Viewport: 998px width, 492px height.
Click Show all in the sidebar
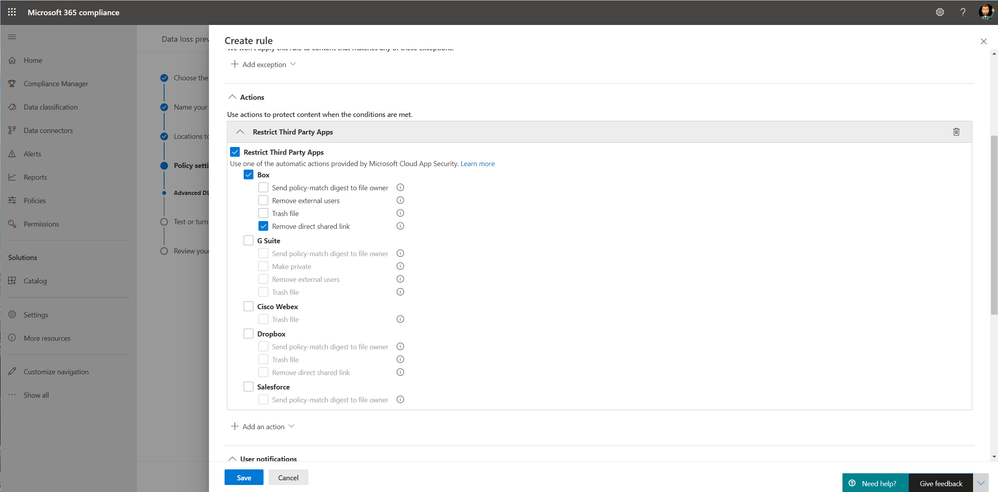[36, 395]
